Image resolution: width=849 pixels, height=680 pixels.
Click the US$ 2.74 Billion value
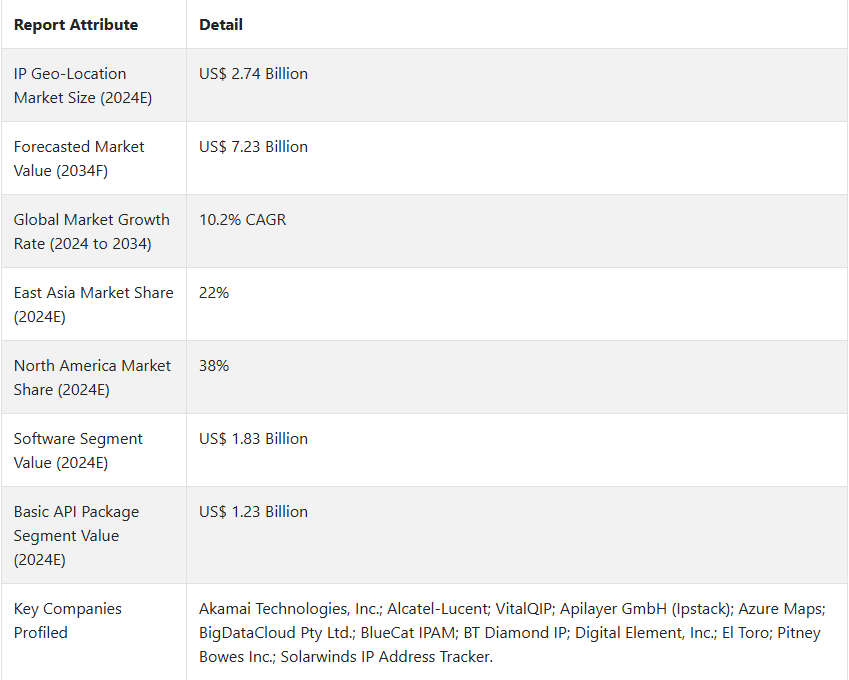coord(253,74)
